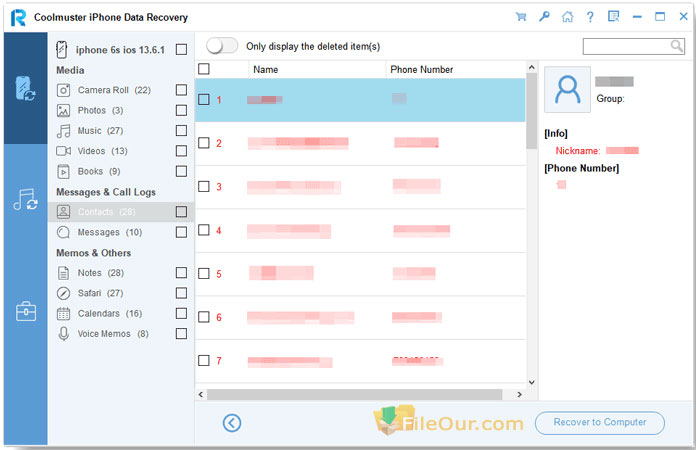This screenshot has height=450, width=696.
Task: Check the Camera Roll checkbox
Action: 181,90
